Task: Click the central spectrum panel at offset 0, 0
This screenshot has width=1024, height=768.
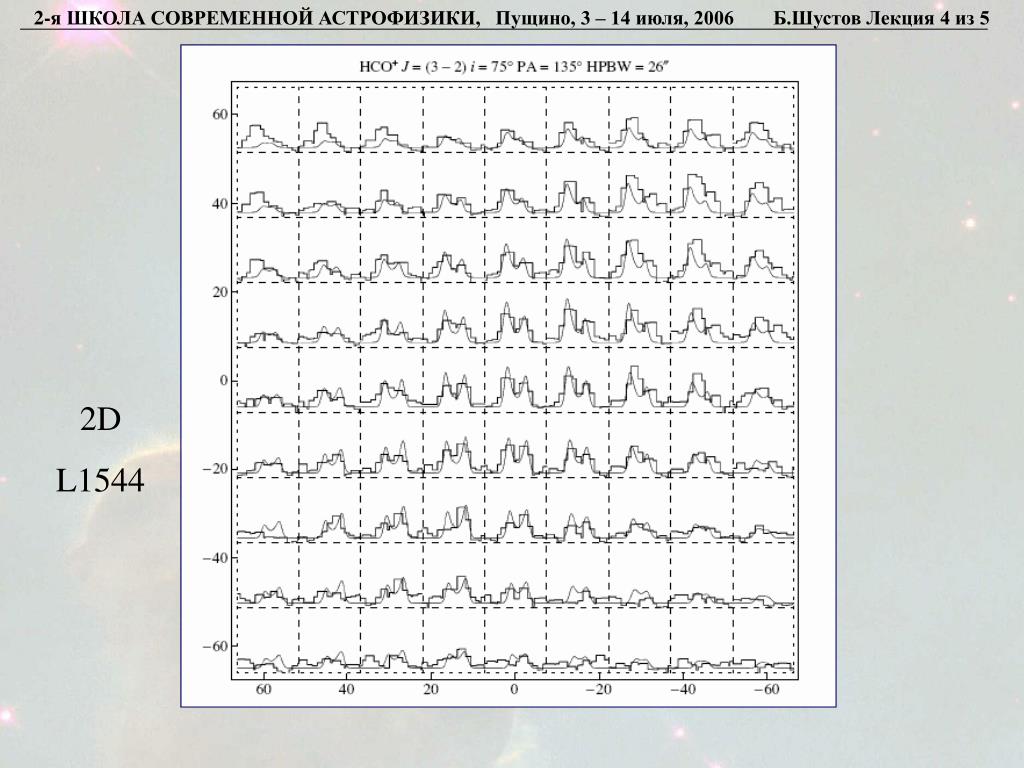Action: point(515,379)
